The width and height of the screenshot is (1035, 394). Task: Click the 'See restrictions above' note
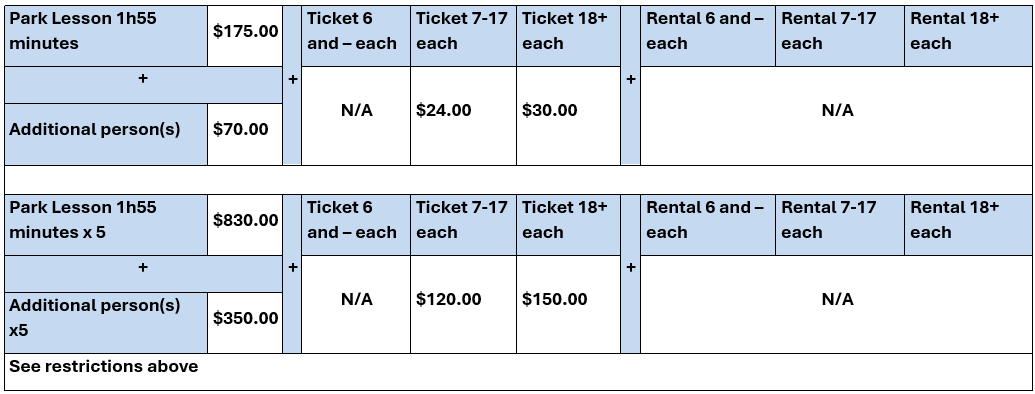click(104, 366)
